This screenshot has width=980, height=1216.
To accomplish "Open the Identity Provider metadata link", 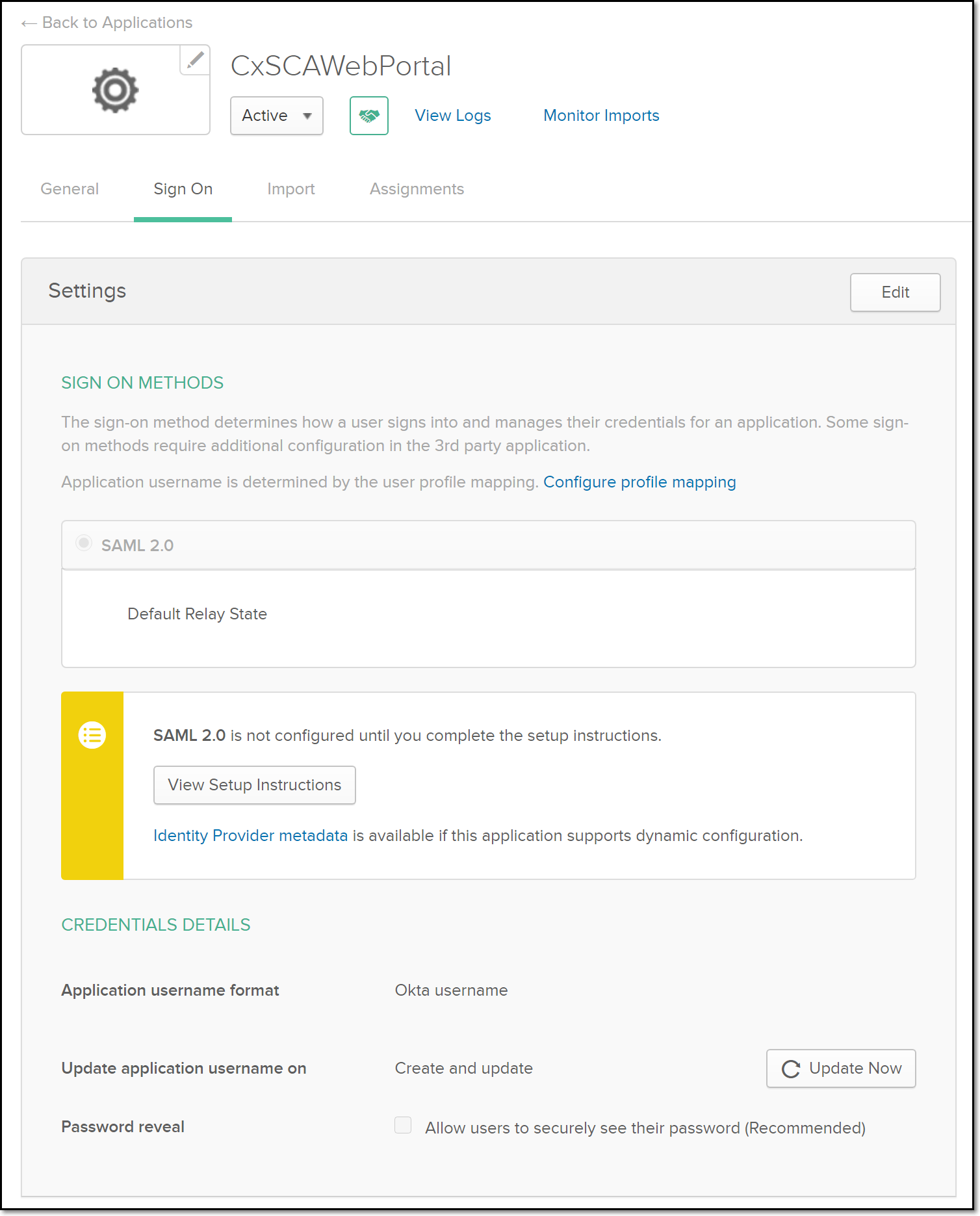I will [250, 836].
